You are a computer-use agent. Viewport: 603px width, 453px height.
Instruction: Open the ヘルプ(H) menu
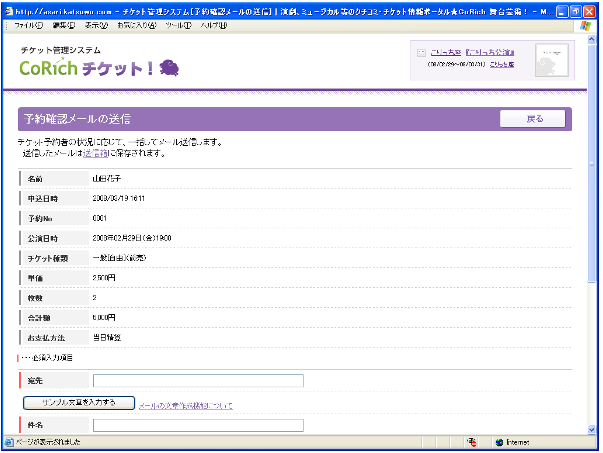214,24
